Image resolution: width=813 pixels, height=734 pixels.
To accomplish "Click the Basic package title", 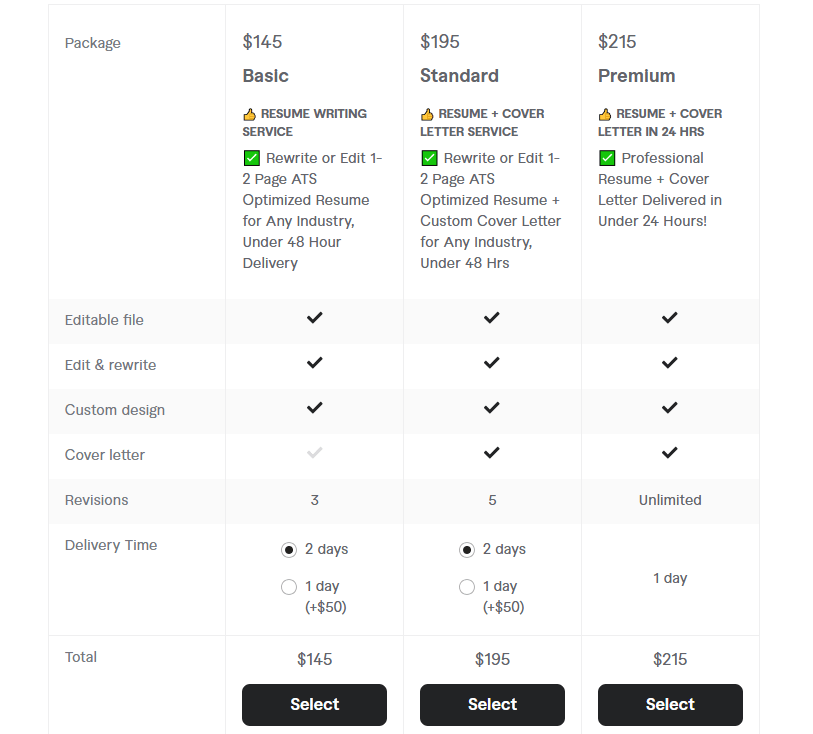I will click(265, 76).
